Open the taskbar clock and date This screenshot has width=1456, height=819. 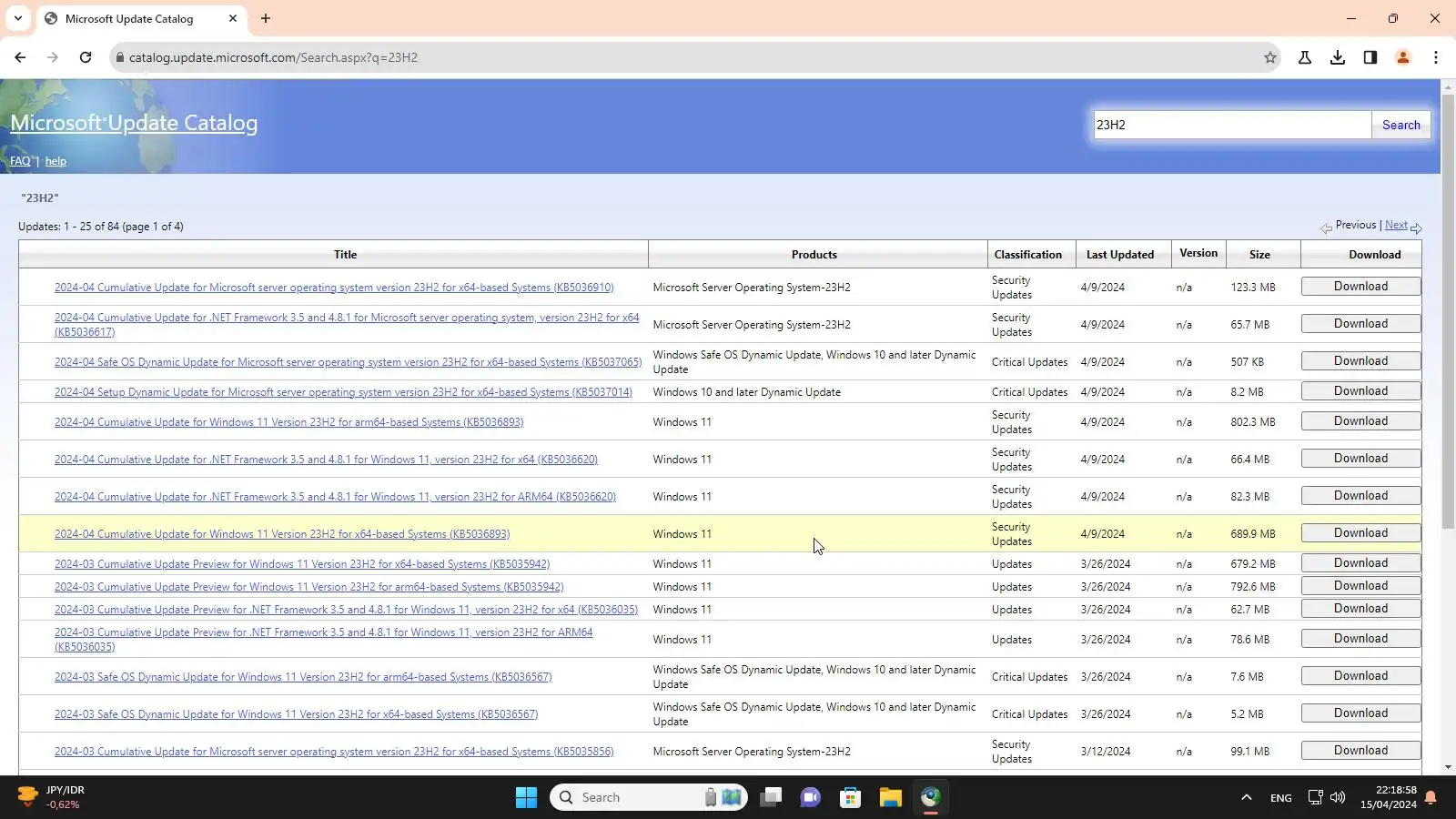click(1389, 797)
